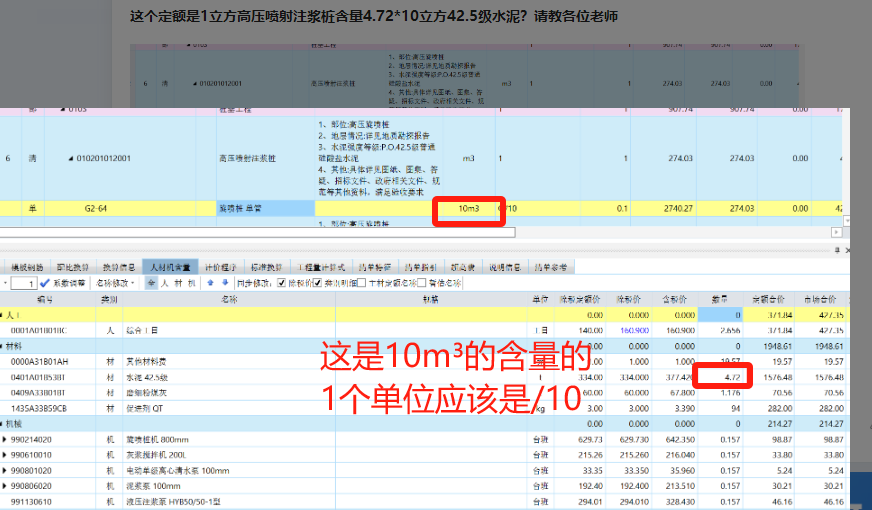Click the blue checkmark 系数调整 icon
The height and width of the screenshot is (510, 872).
(45, 283)
